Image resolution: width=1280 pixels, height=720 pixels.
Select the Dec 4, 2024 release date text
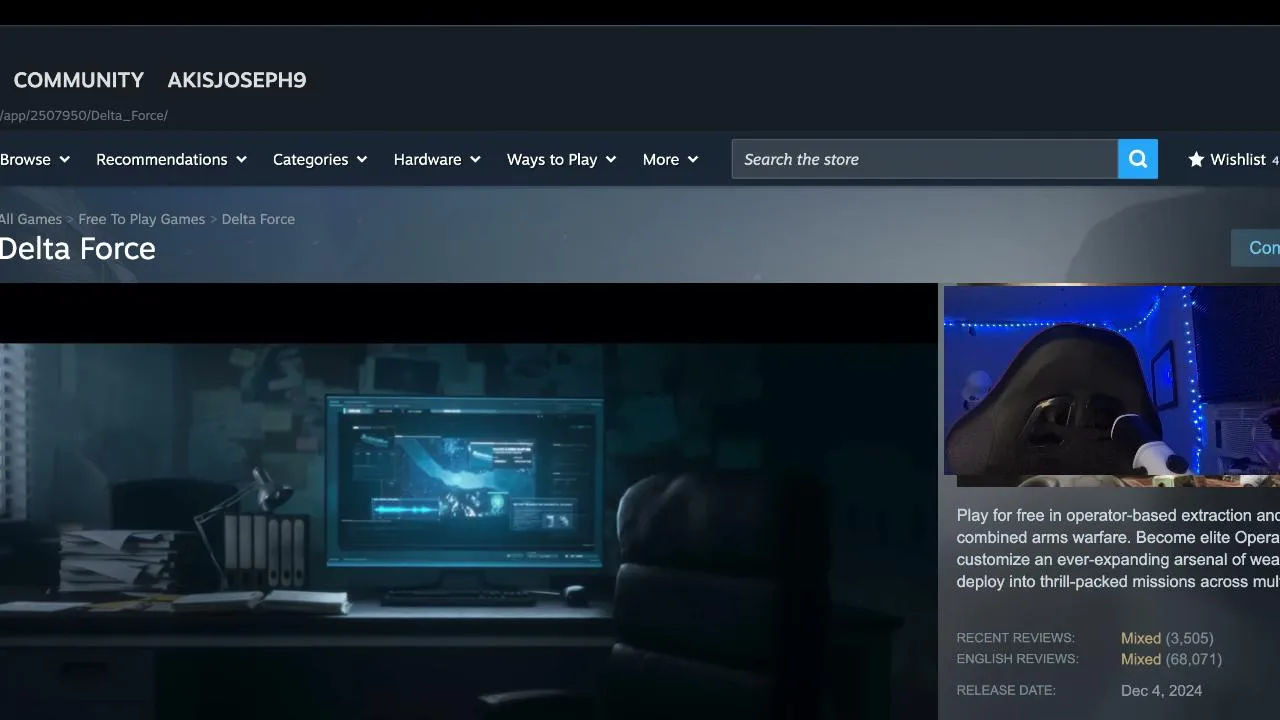tap(1162, 690)
